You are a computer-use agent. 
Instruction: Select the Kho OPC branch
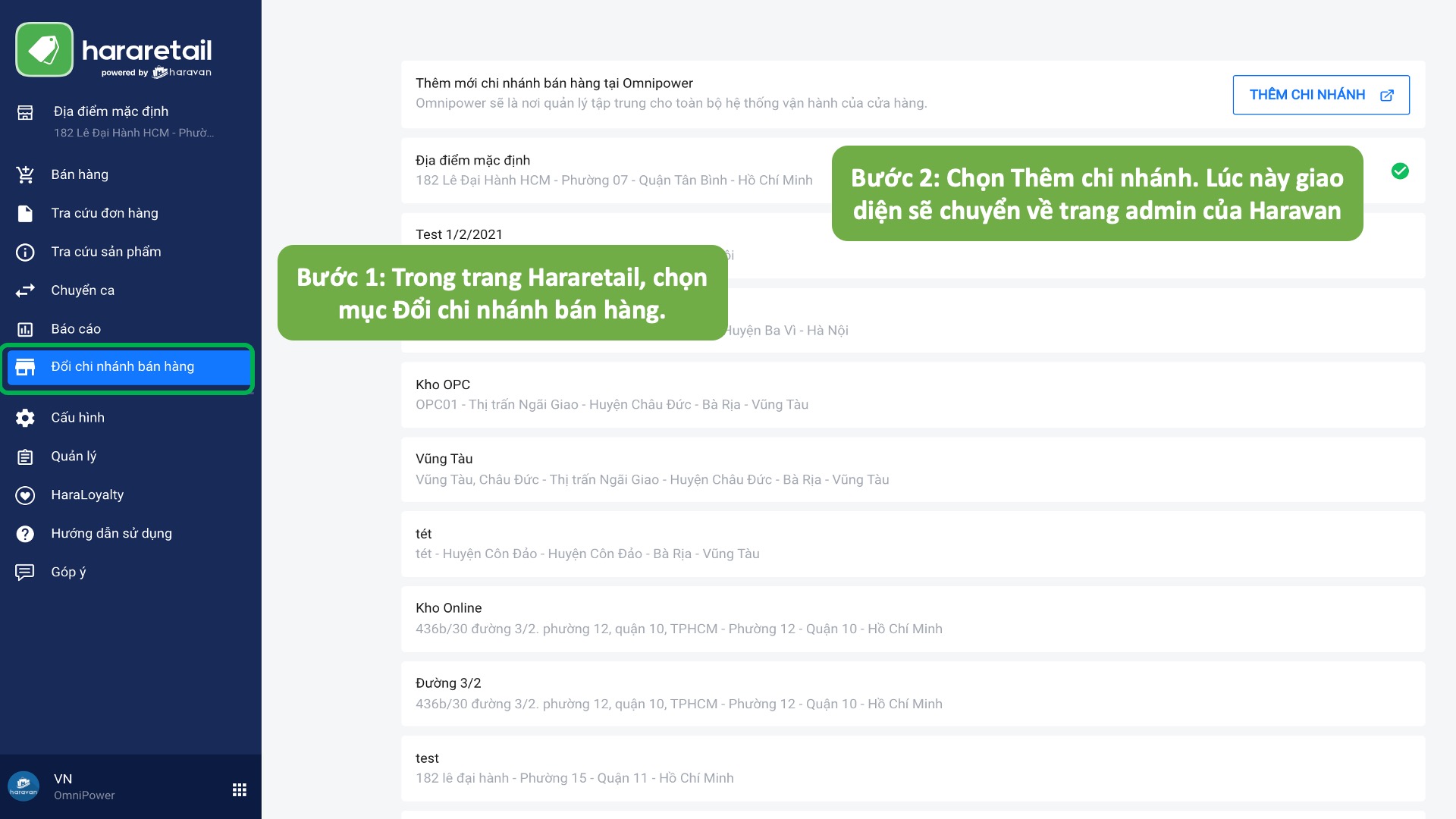tap(913, 394)
